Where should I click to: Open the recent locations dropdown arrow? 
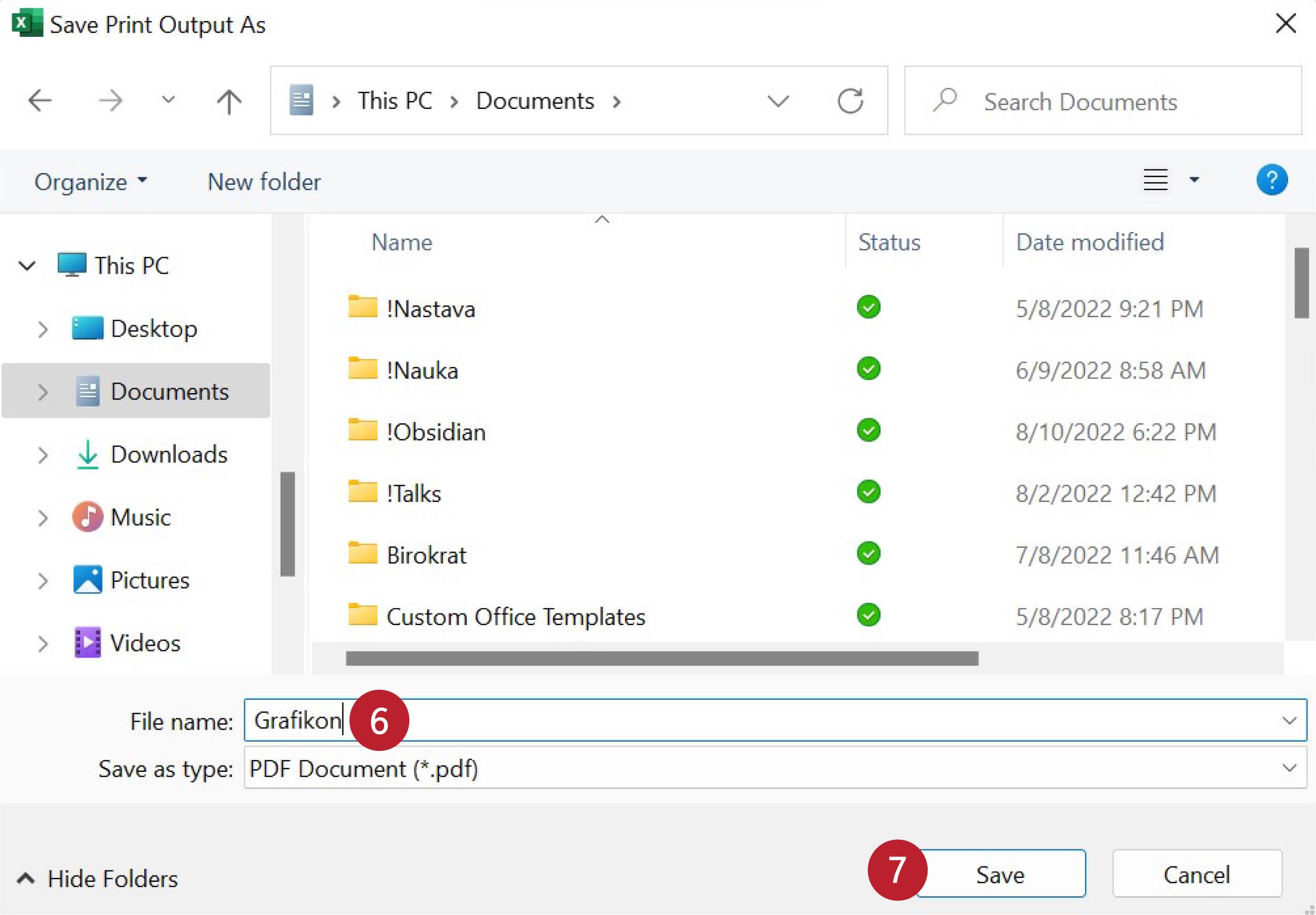click(x=167, y=100)
